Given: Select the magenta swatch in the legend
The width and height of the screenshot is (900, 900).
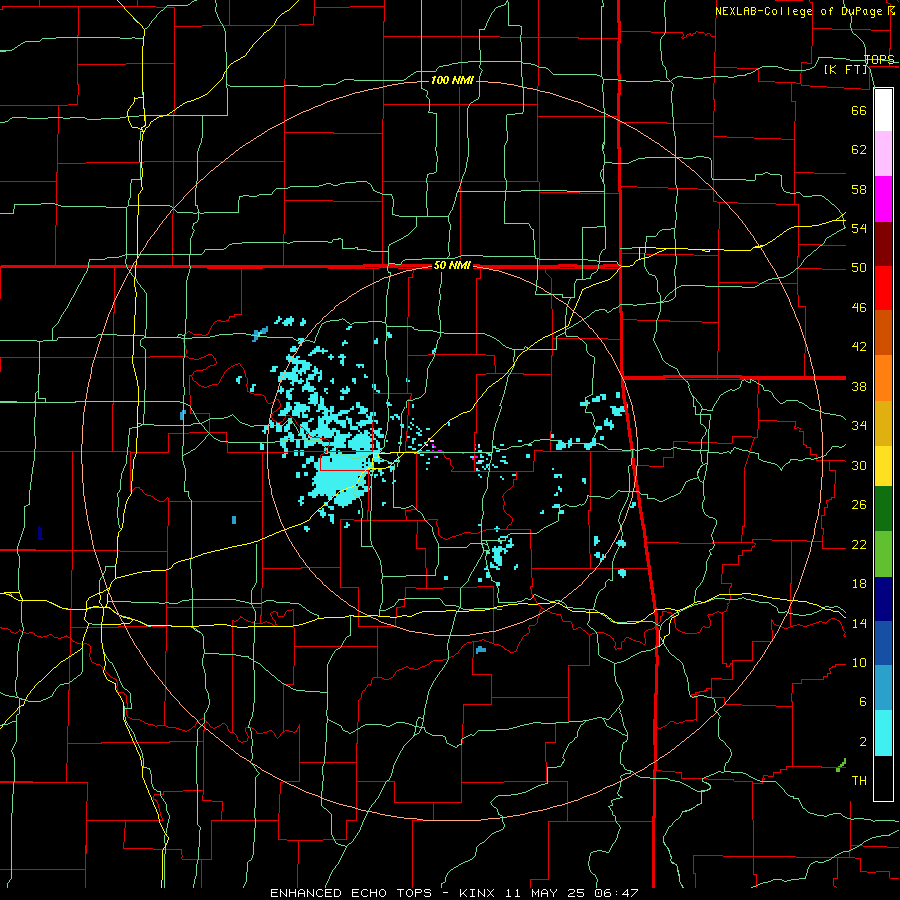Looking at the screenshot, I should pos(883,199).
